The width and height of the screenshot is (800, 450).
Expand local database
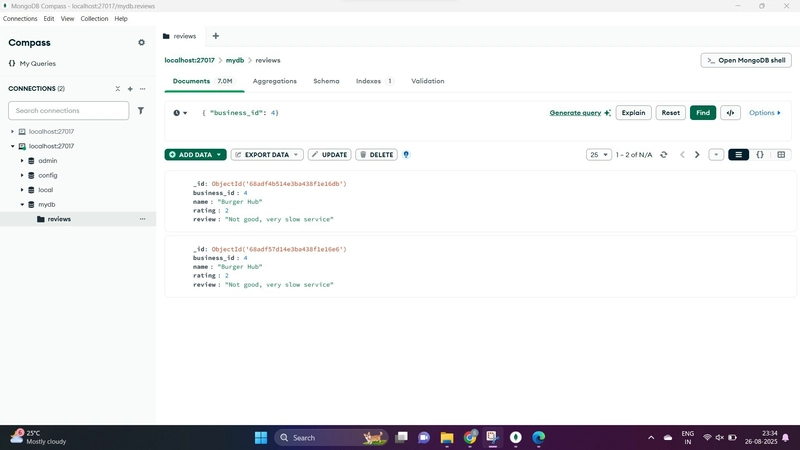[22, 190]
